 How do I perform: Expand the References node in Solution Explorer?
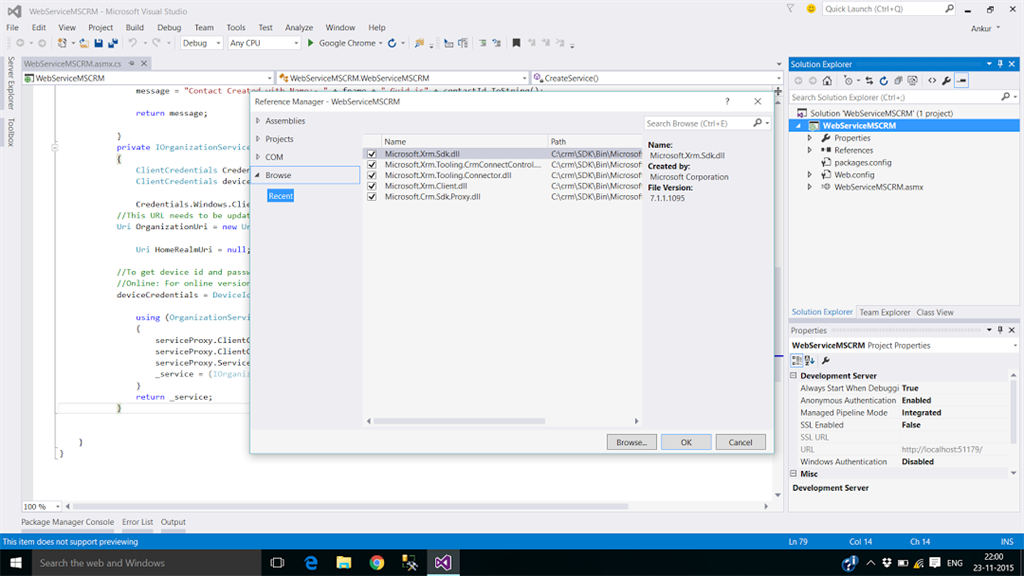pyautogui.click(x=809, y=150)
